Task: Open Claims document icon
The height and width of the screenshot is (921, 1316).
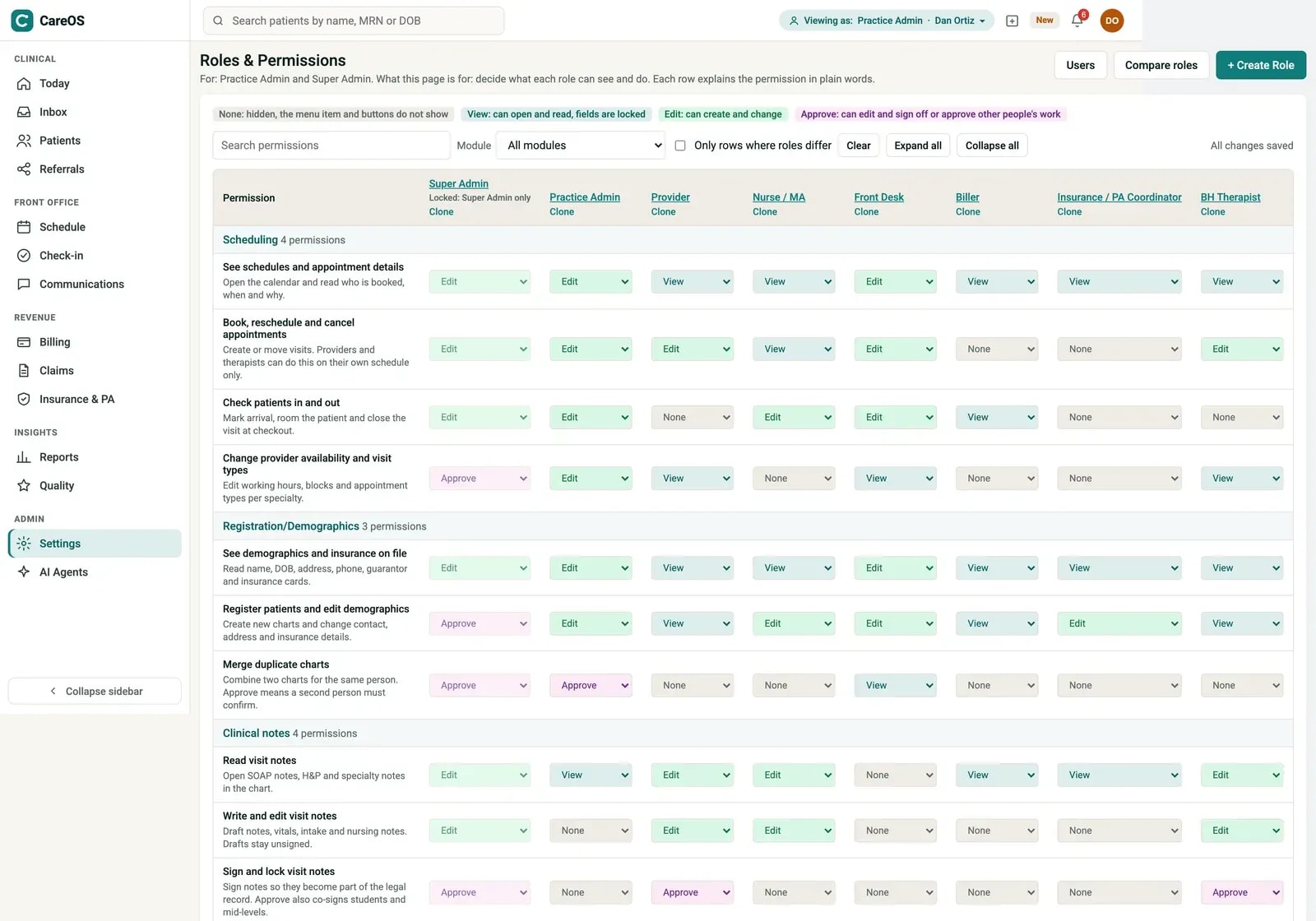Action: click(24, 371)
